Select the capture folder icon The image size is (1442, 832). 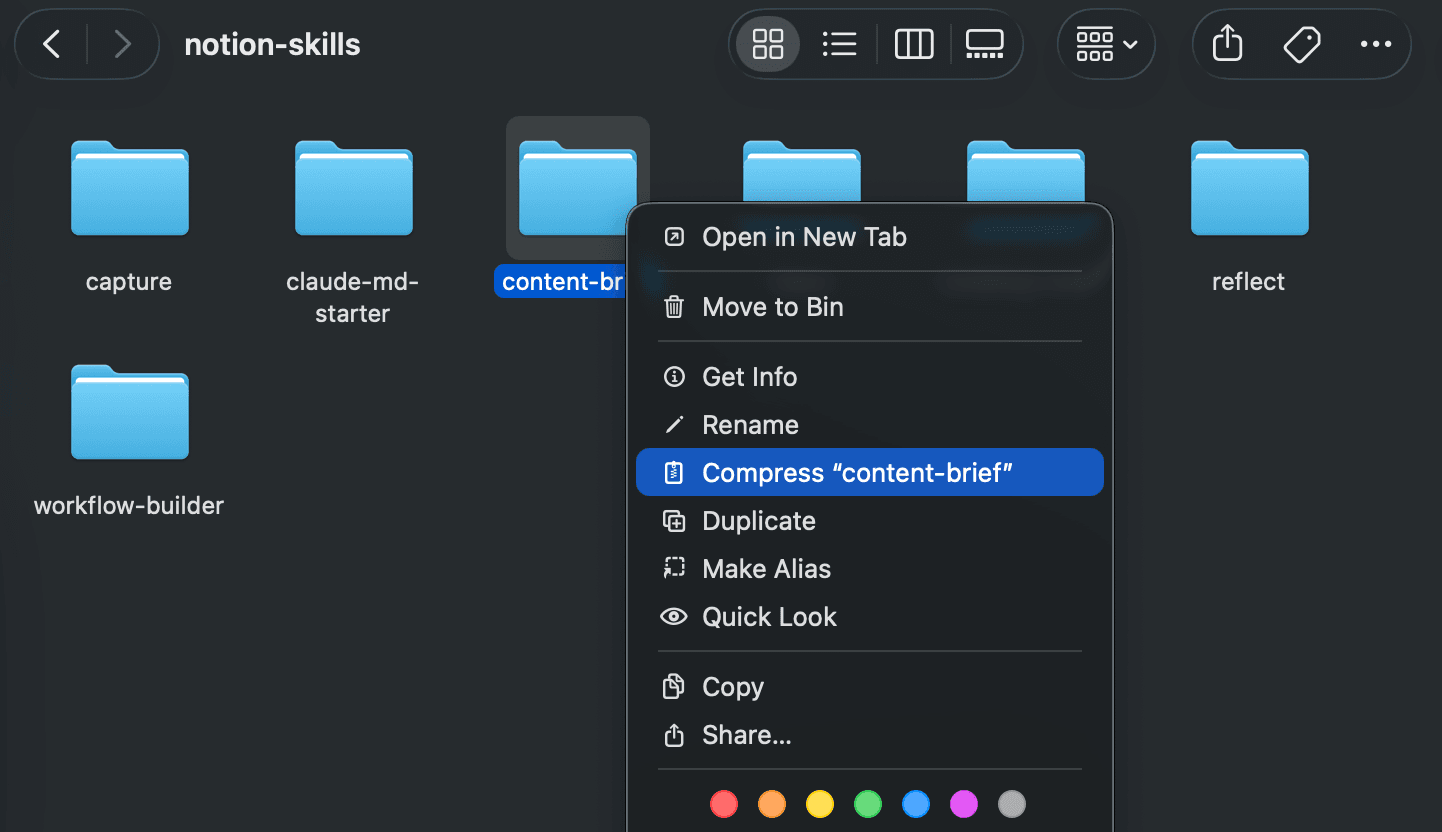(x=130, y=188)
